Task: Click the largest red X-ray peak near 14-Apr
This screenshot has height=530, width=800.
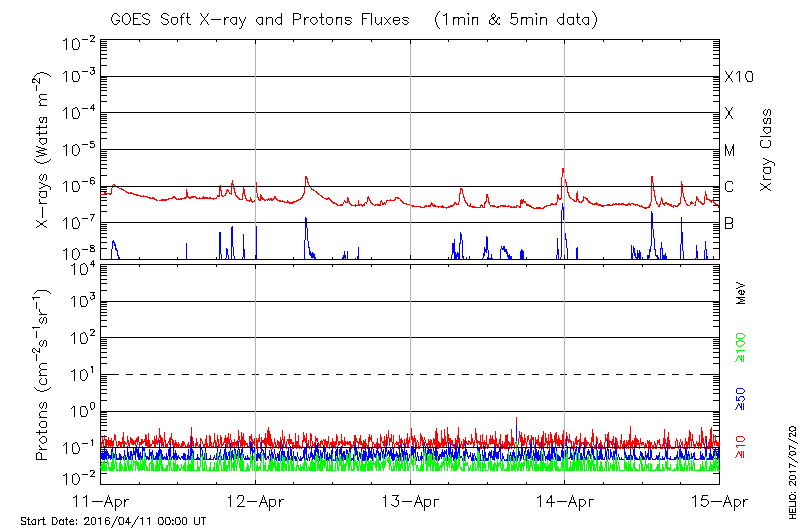Action: point(563,169)
